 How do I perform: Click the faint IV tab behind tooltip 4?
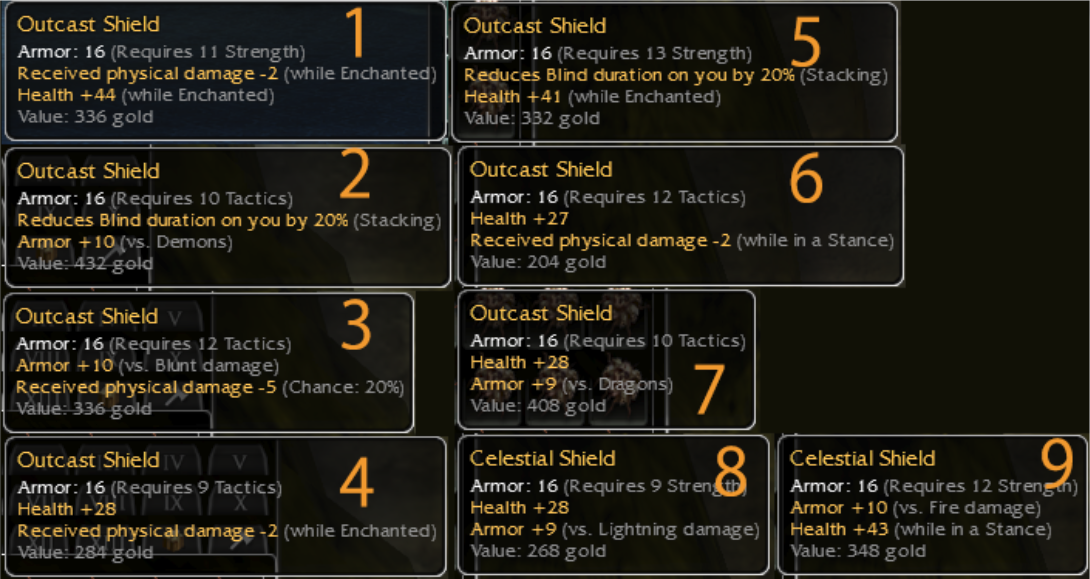pyautogui.click(x=174, y=462)
